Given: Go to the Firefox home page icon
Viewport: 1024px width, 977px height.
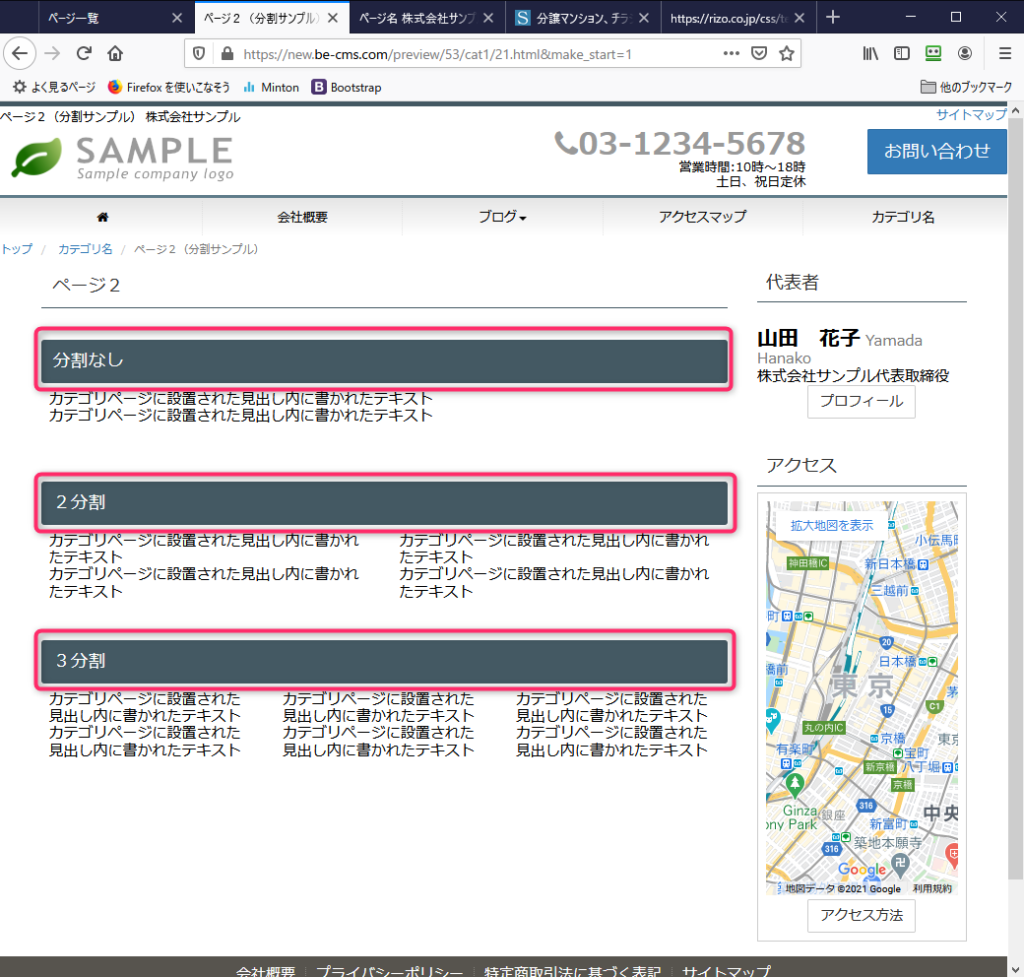Looking at the screenshot, I should pyautogui.click(x=116, y=54).
